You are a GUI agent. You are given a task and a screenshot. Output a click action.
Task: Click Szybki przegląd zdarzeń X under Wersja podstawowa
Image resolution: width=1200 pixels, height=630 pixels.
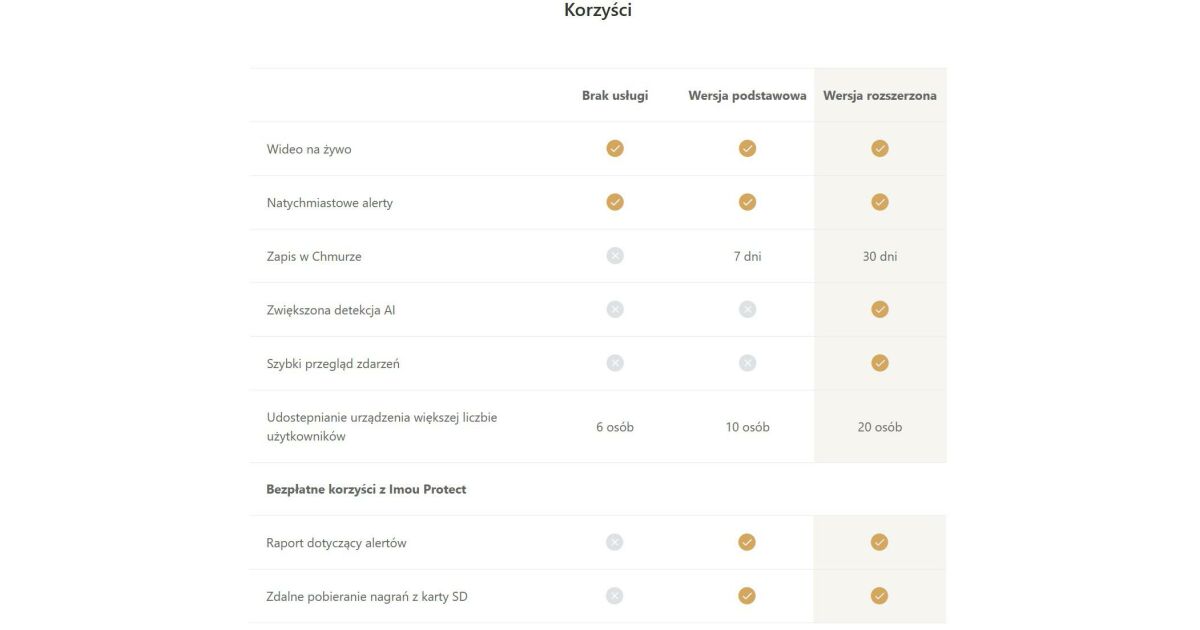747,363
